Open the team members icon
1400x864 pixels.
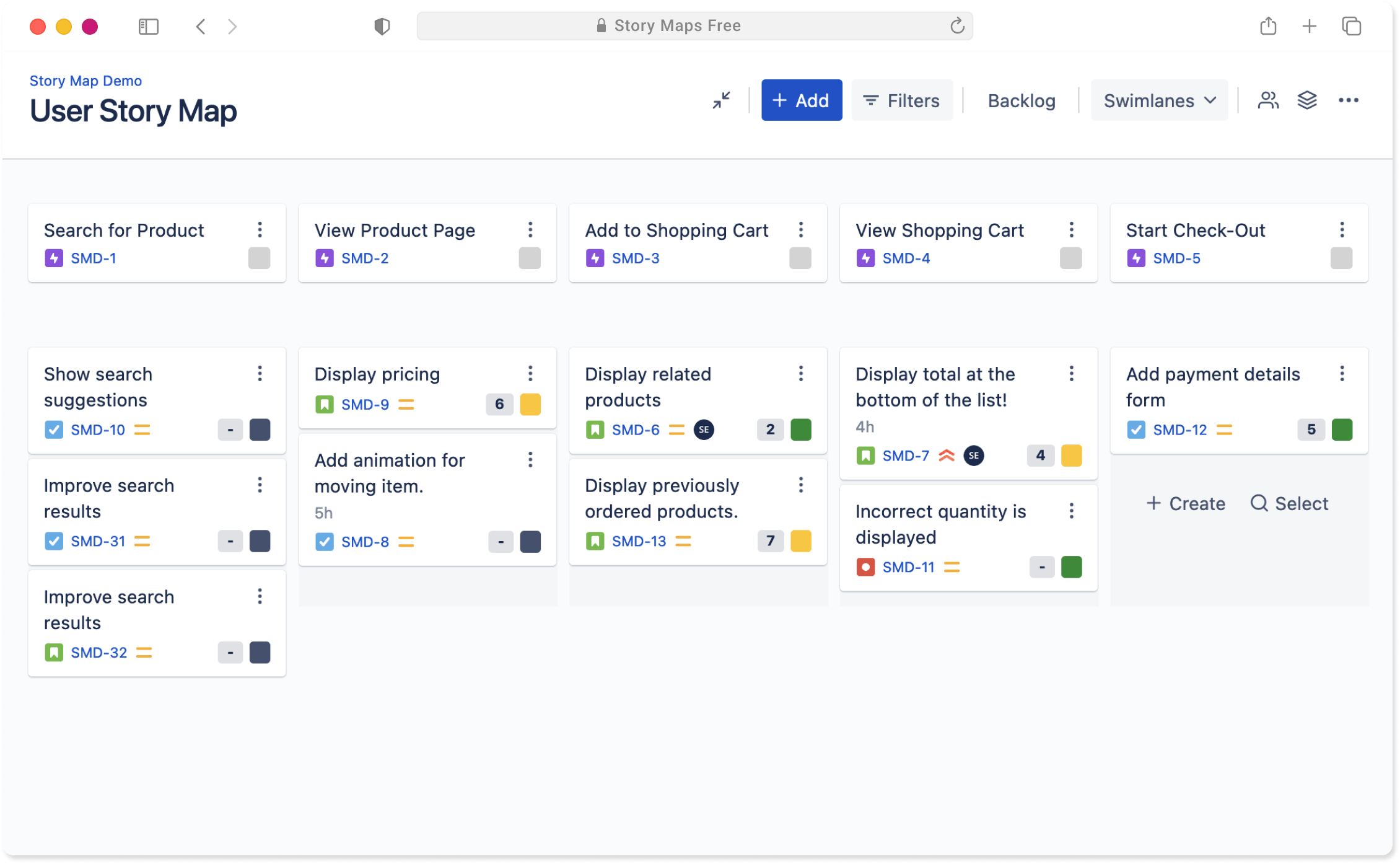tap(1268, 100)
